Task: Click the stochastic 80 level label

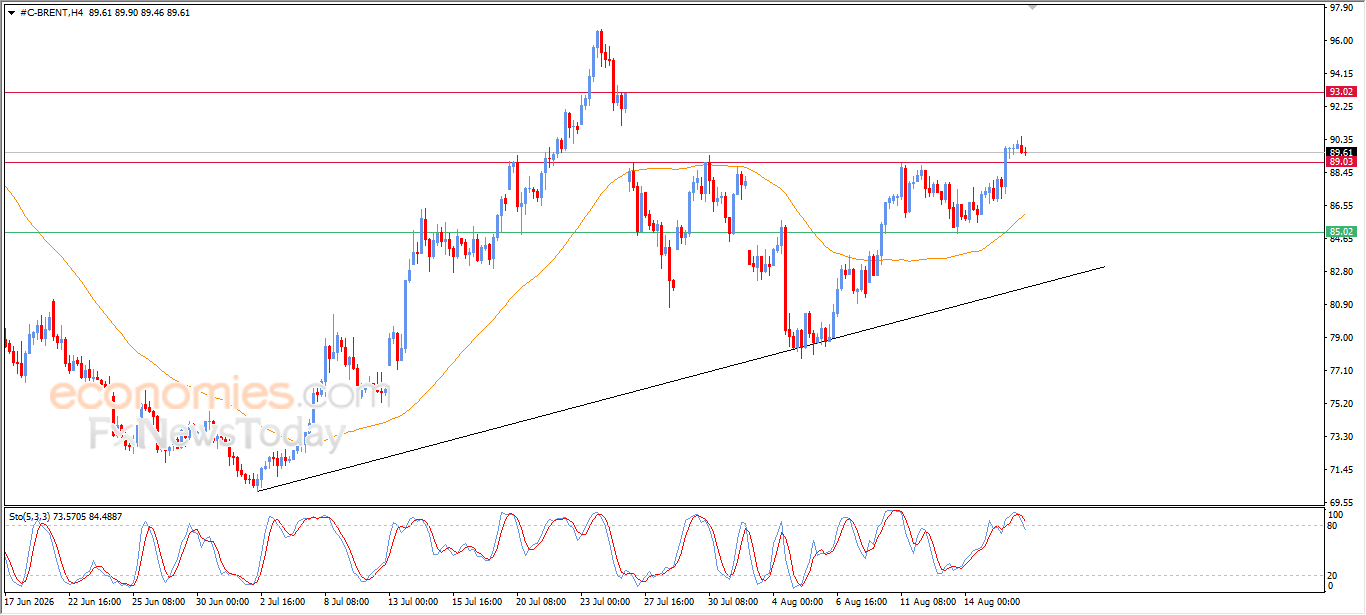Action: (x=1332, y=525)
